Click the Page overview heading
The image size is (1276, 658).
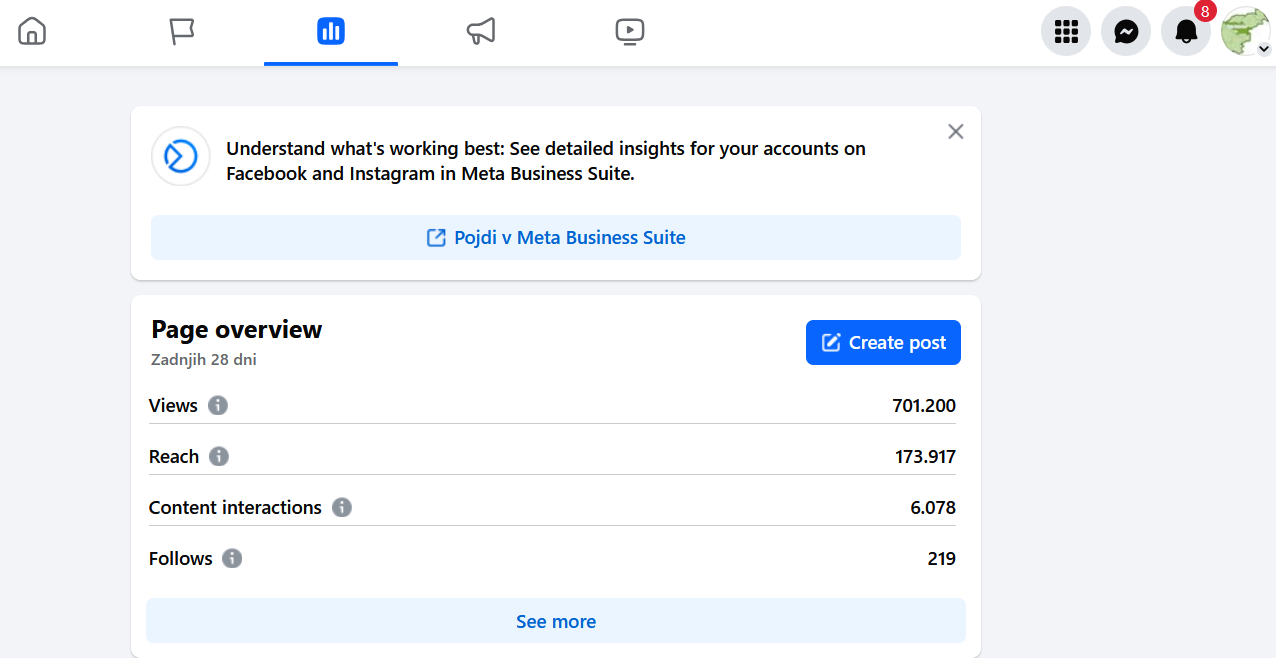click(237, 330)
